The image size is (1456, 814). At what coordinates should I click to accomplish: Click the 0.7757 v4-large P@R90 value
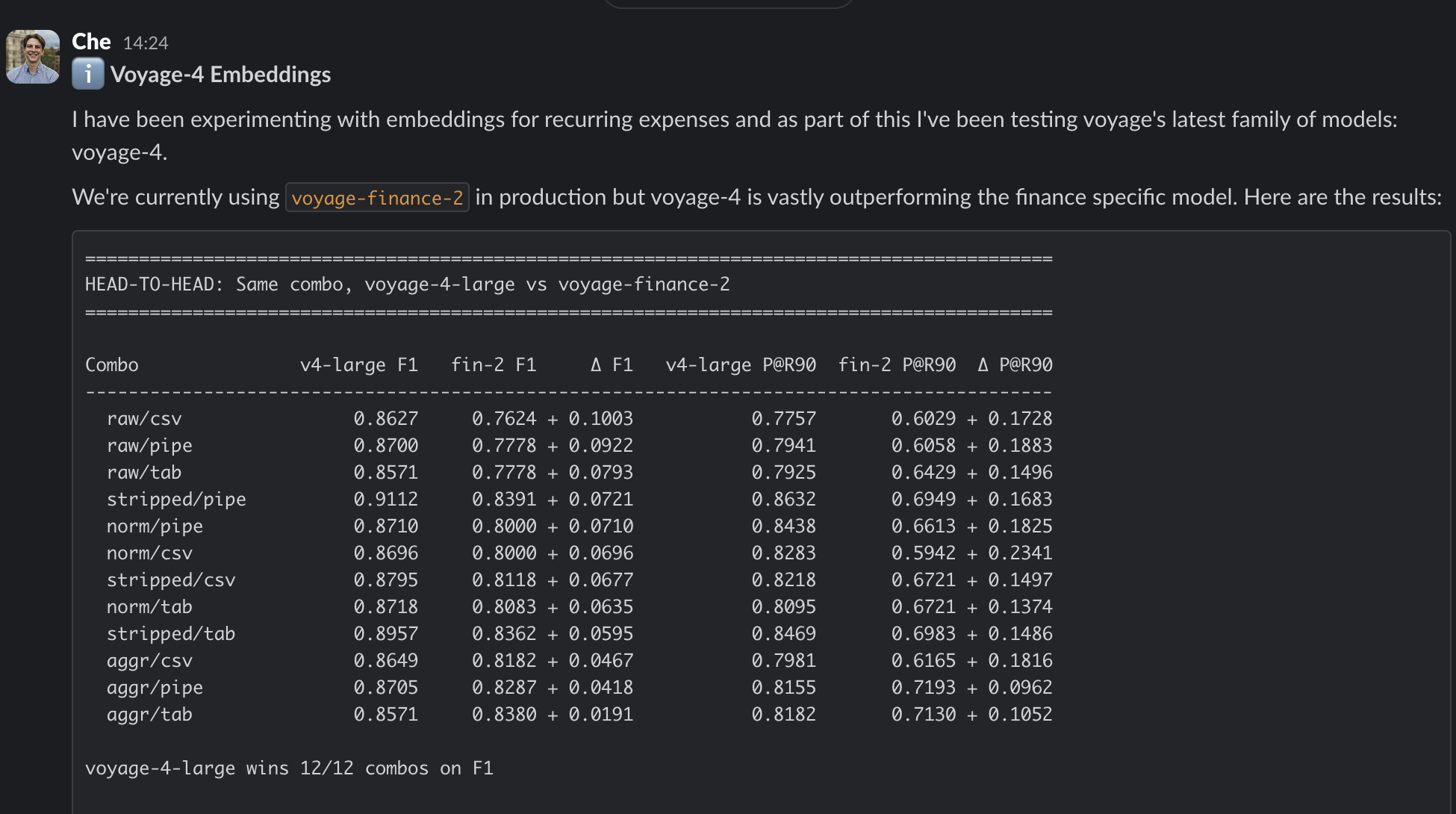[x=784, y=419]
